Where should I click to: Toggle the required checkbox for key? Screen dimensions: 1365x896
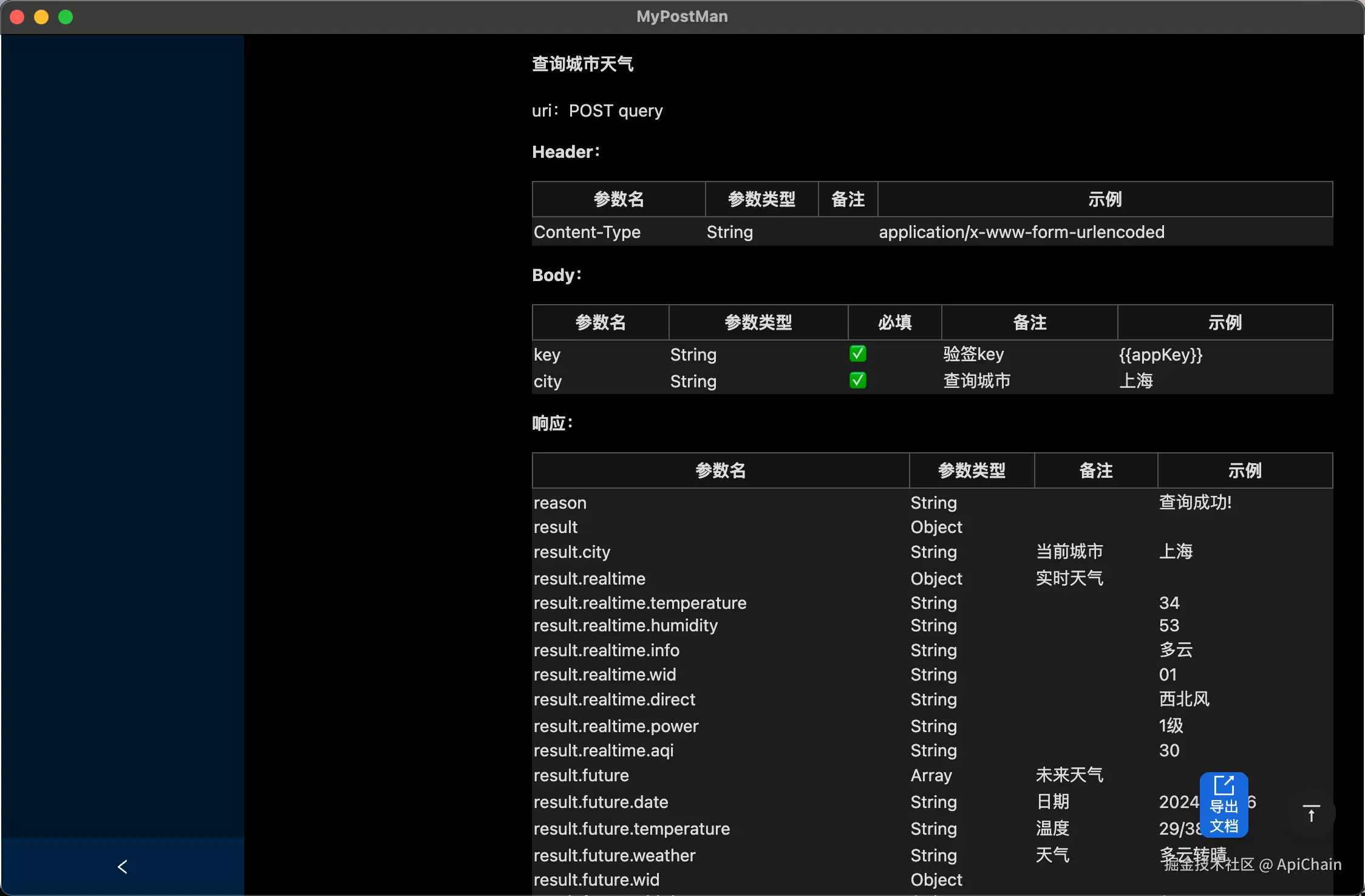tap(857, 354)
